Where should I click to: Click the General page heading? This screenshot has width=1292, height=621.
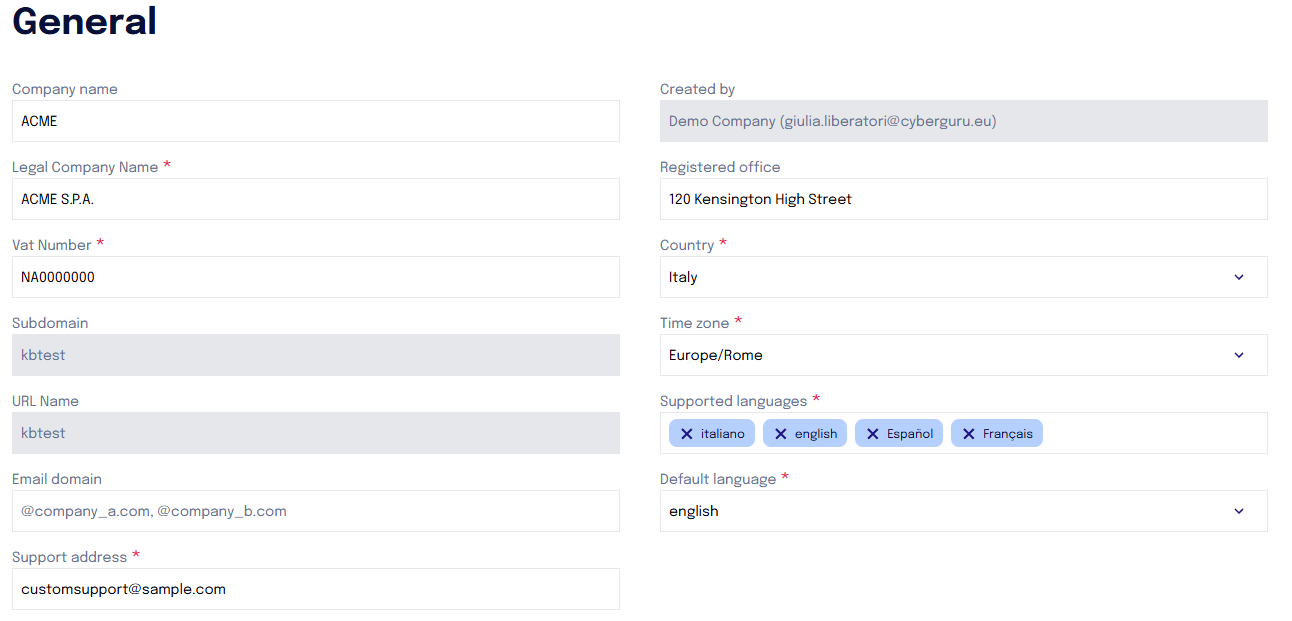pyautogui.click(x=84, y=22)
